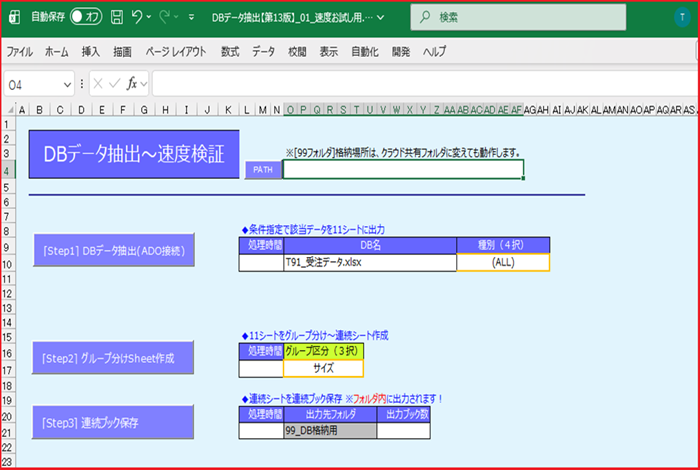Click the 出力ブック数 header cell
This screenshot has height=470, width=700.
pyautogui.click(x=404, y=414)
